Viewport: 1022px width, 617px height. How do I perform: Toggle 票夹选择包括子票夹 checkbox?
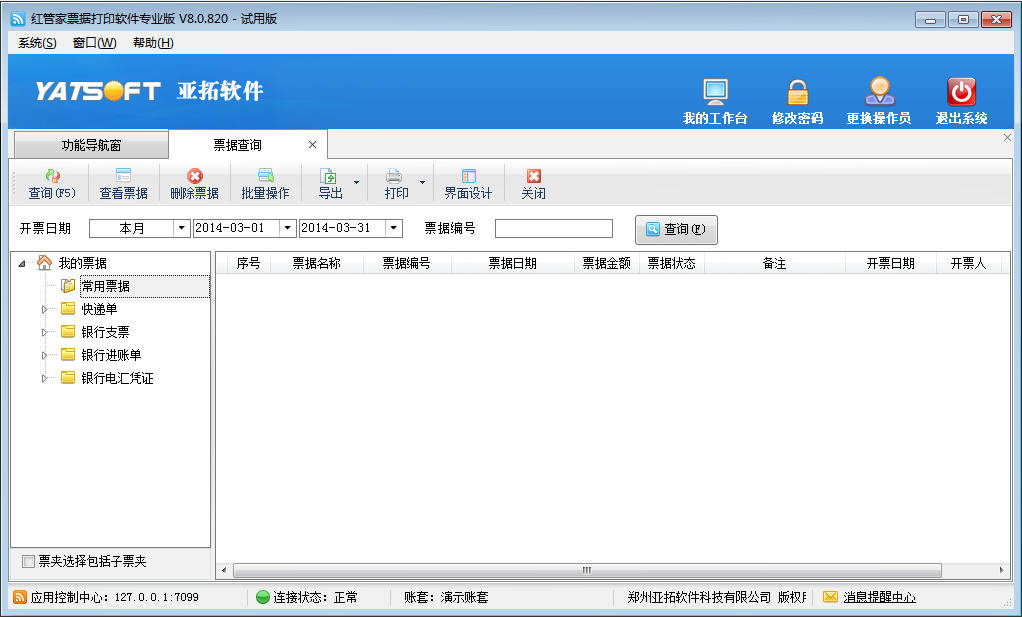[28, 562]
